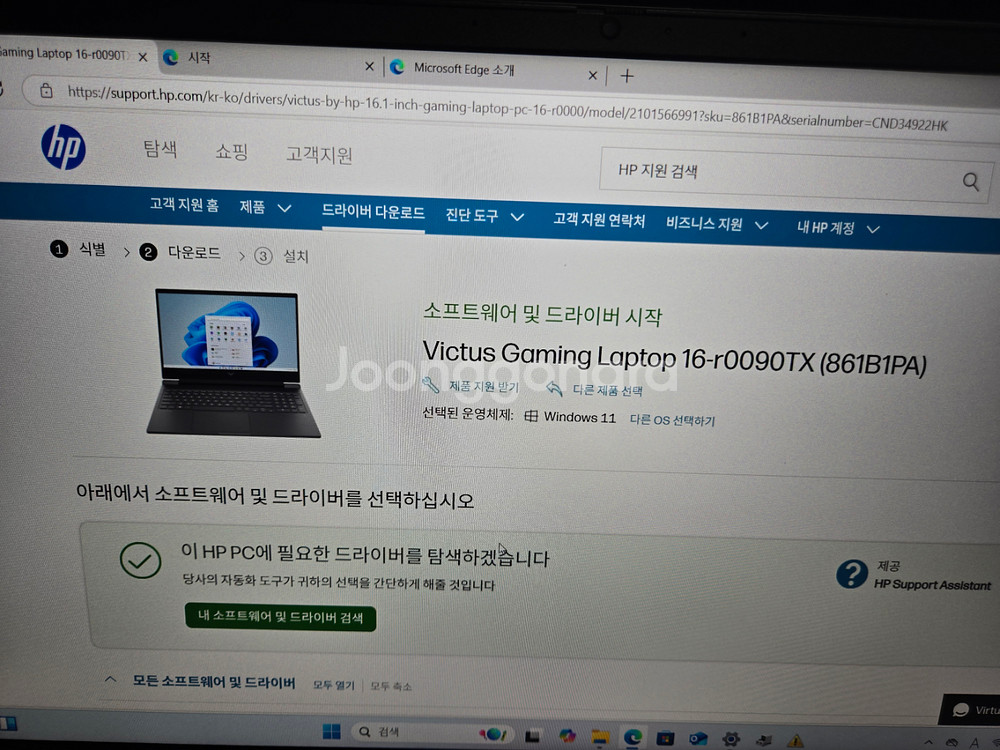Click the step 2 다운로드 circle
Screen dimensions: 1000x750
[148, 252]
